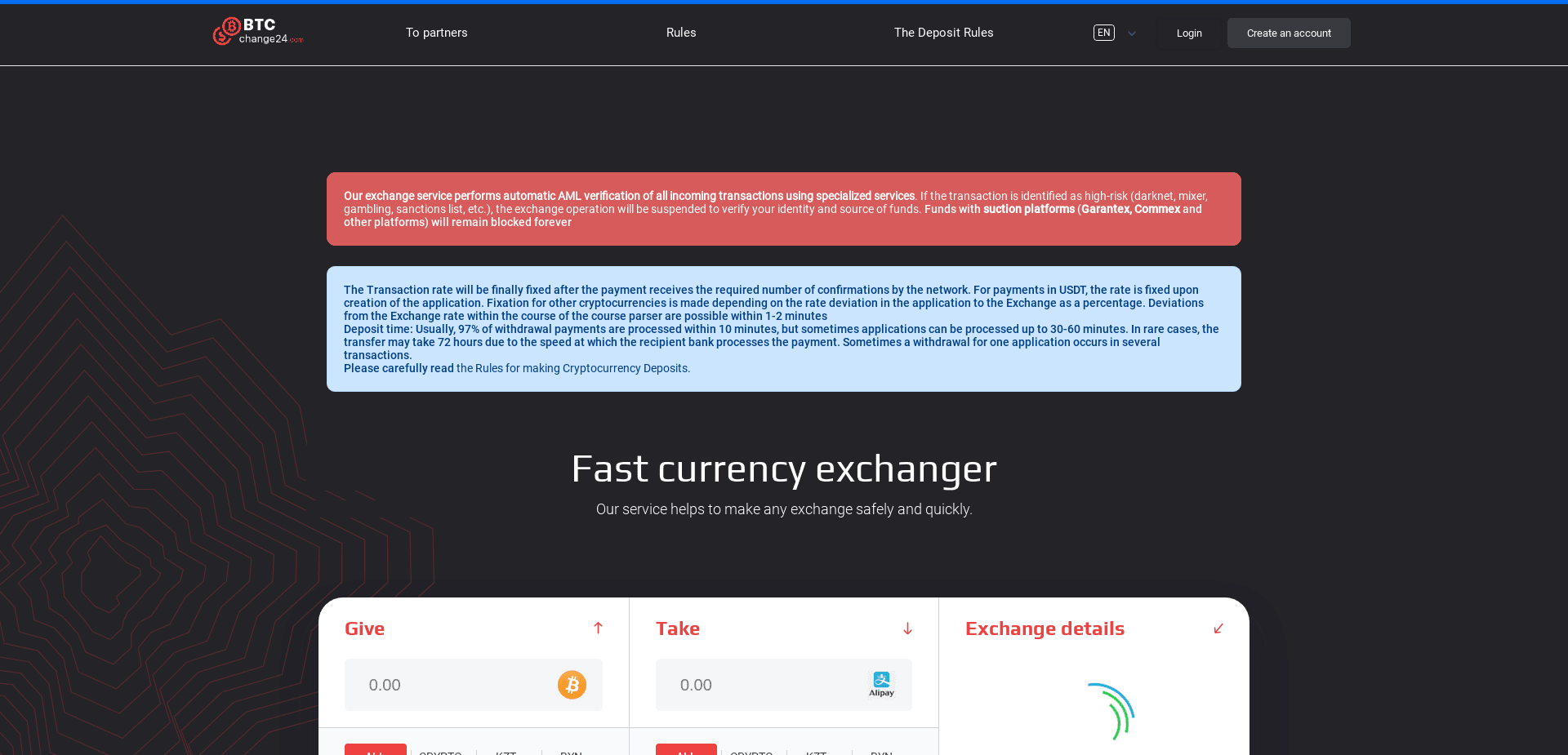Select the Alipay icon in Take panel
1568x755 pixels.
click(882, 683)
